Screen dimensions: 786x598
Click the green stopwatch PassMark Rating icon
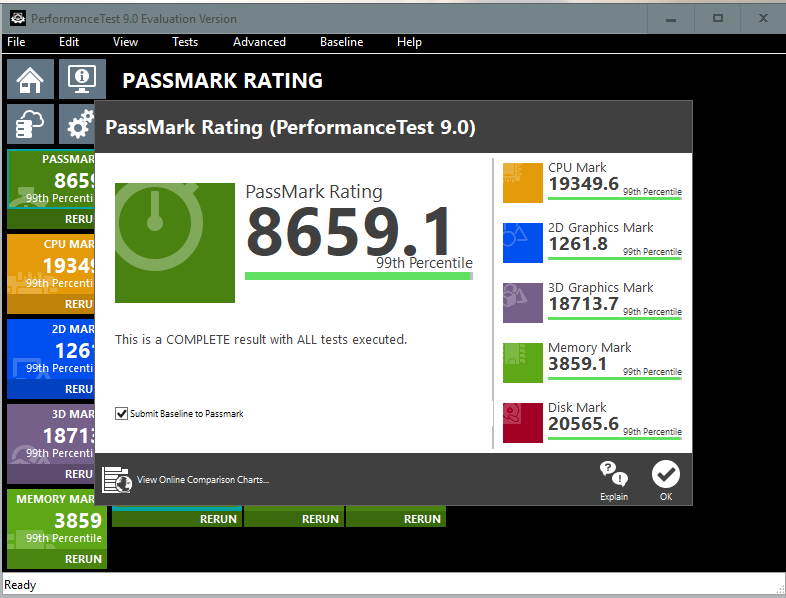pos(175,243)
